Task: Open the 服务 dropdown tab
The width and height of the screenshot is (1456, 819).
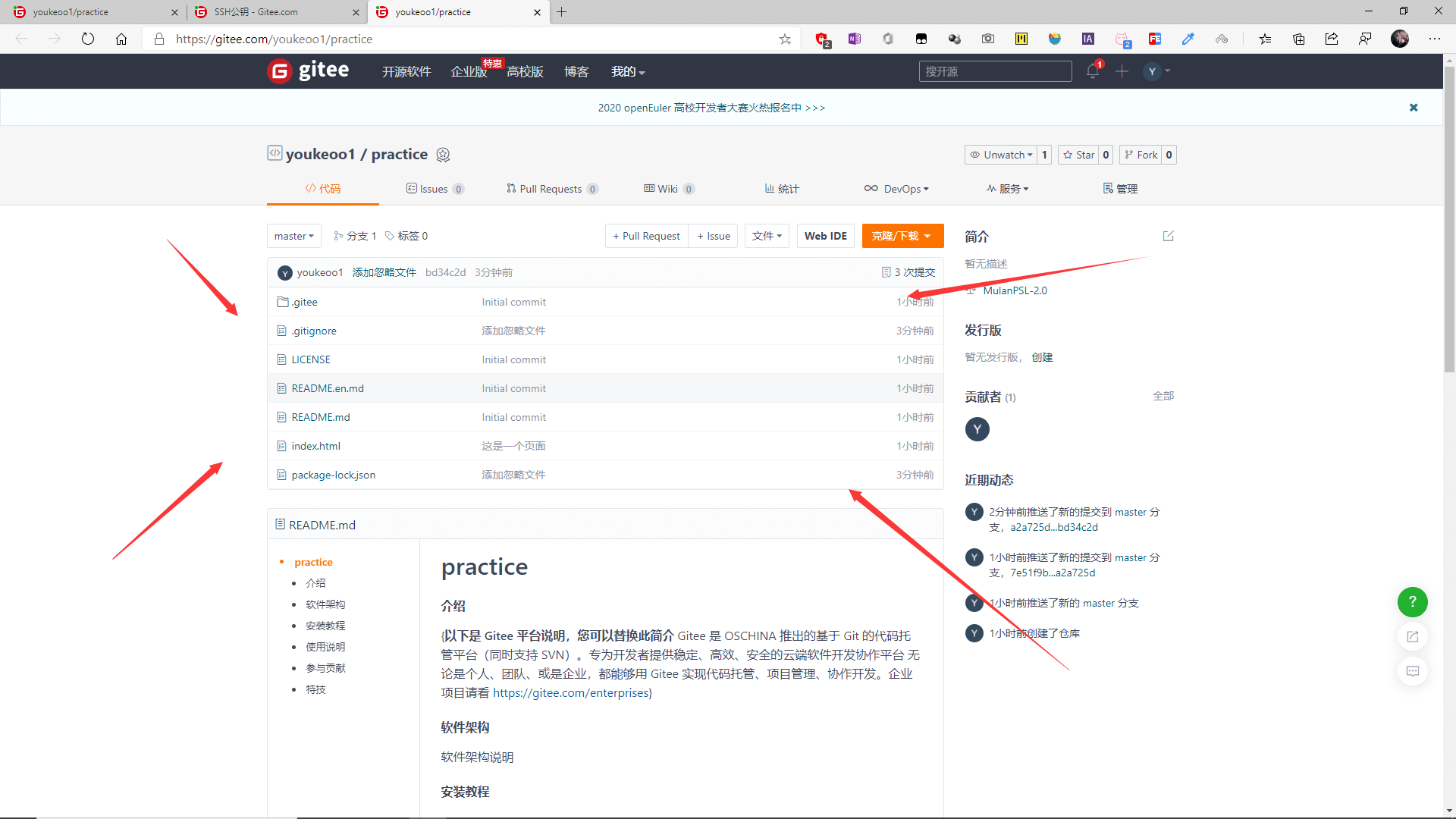Action: [1007, 189]
